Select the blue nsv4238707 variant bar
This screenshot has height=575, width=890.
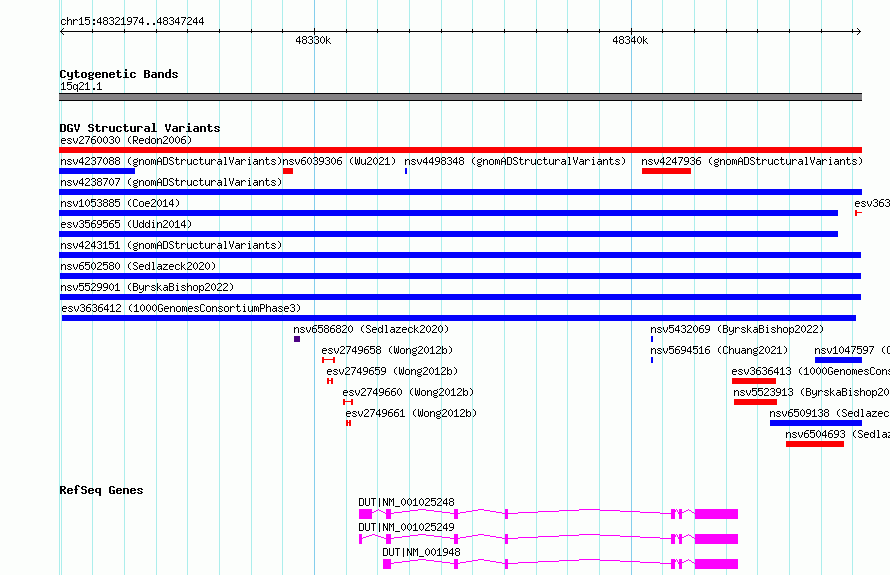coord(460,192)
